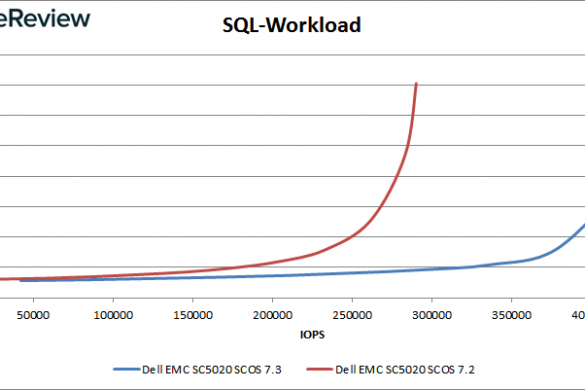585x390 pixels.
Task: Click the IOPS axis title
Action: pyautogui.click(x=312, y=335)
